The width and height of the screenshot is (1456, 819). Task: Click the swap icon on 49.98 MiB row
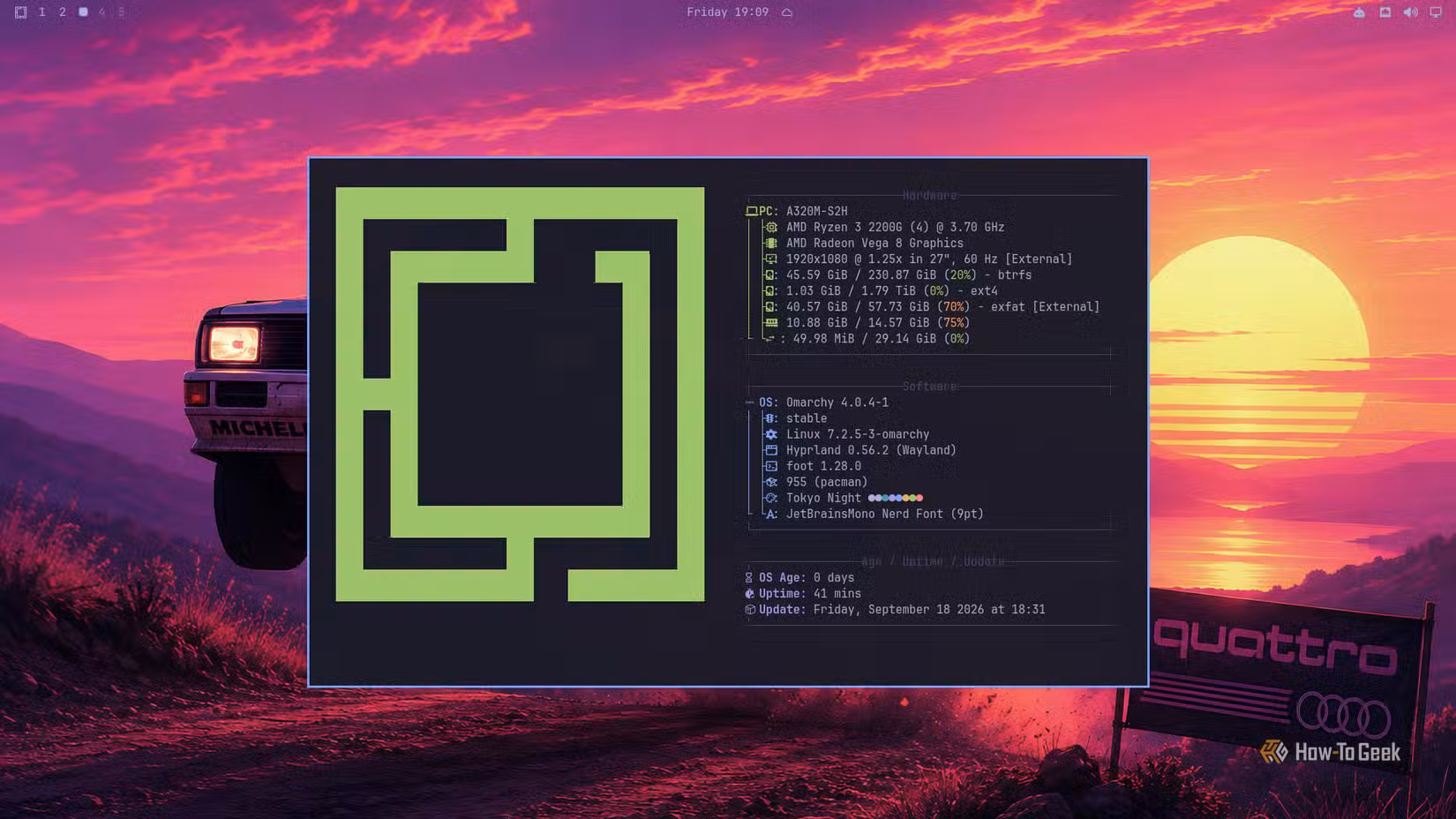coord(769,338)
